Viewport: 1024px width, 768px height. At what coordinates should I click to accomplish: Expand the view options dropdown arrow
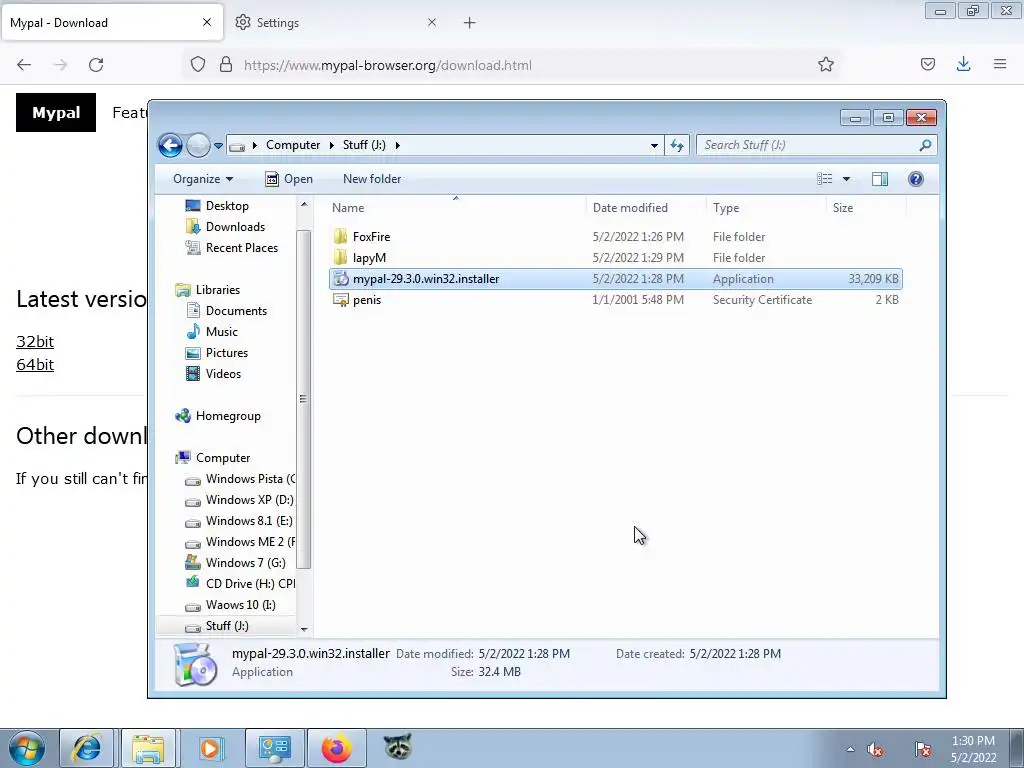(x=846, y=179)
